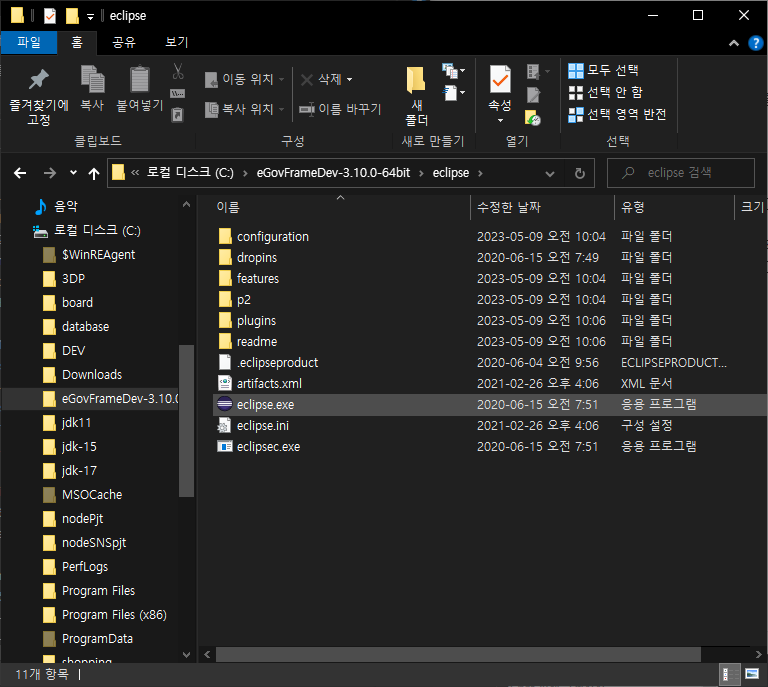The image size is (768, 687).
Task: Click the eclipse search field
Action: pyautogui.click(x=681, y=173)
